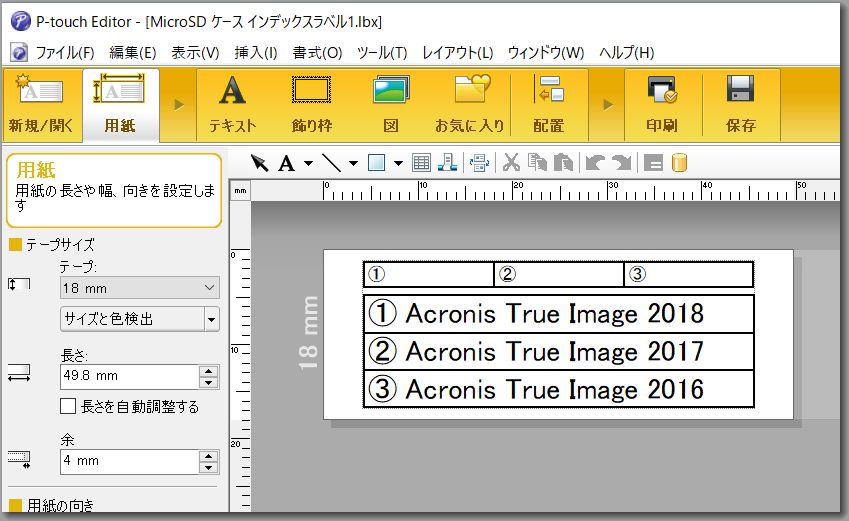Image resolution: width=849 pixels, height=521 pixels.
Task: Open the ウィンドウ(W) menu
Action: point(546,53)
